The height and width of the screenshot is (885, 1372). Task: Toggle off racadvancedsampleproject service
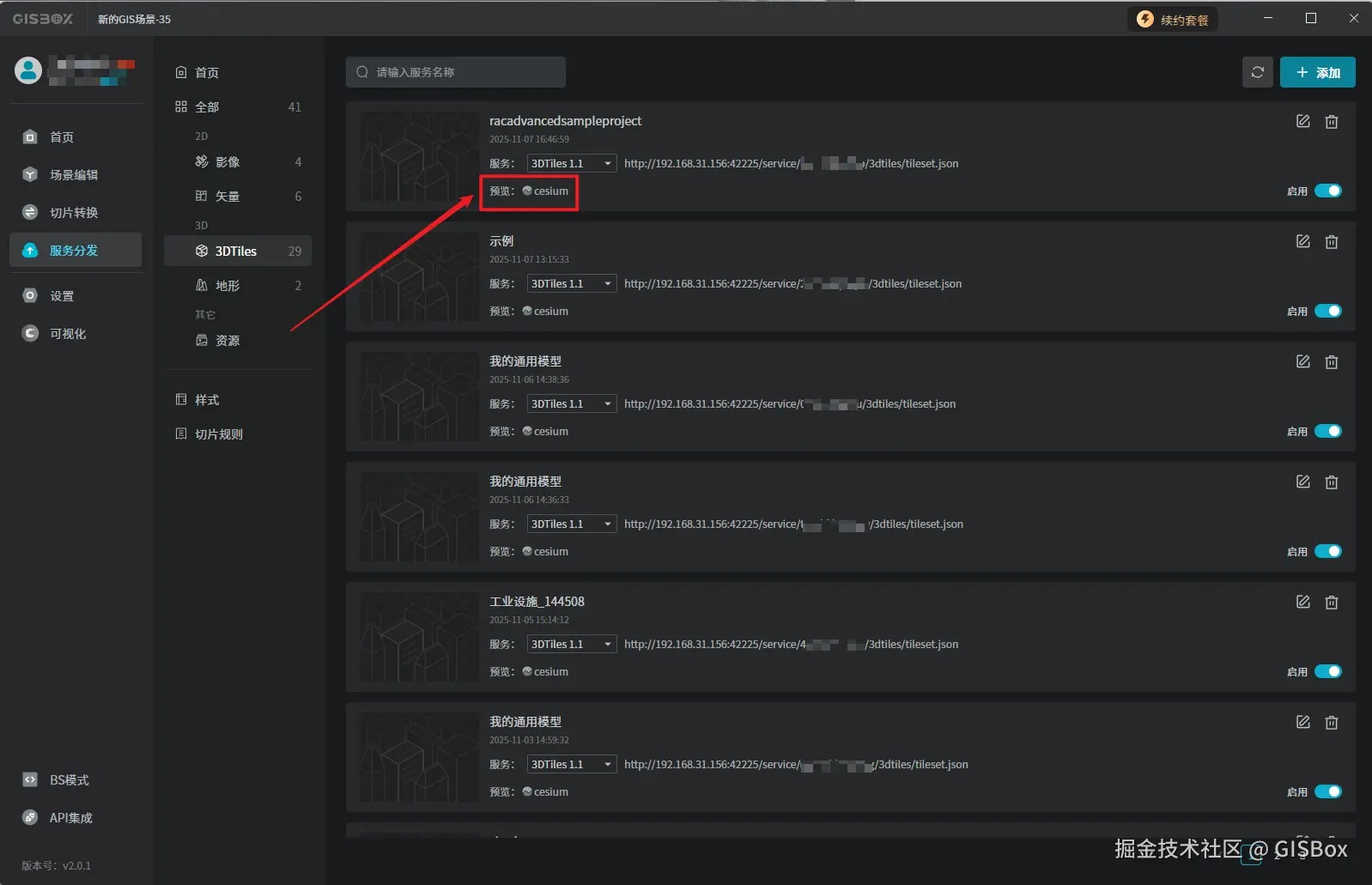(1328, 191)
